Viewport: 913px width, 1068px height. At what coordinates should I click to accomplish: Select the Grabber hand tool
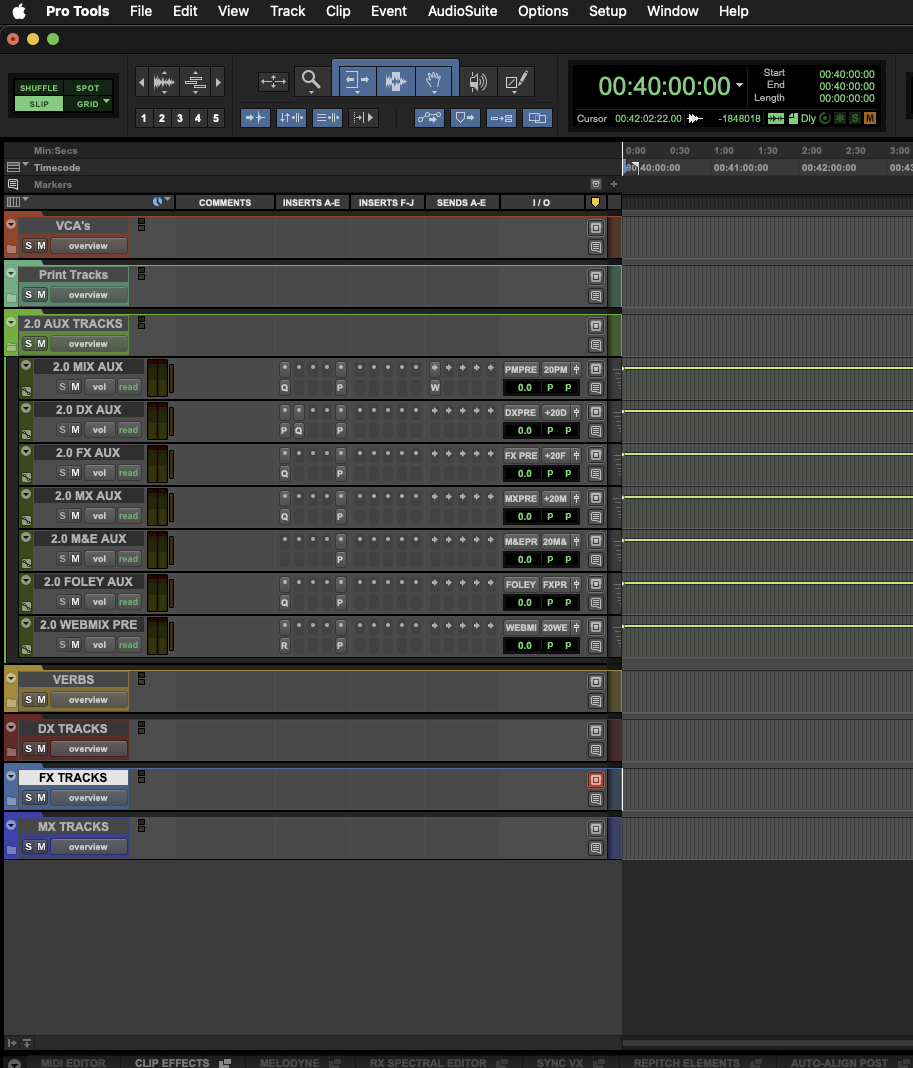tap(434, 80)
